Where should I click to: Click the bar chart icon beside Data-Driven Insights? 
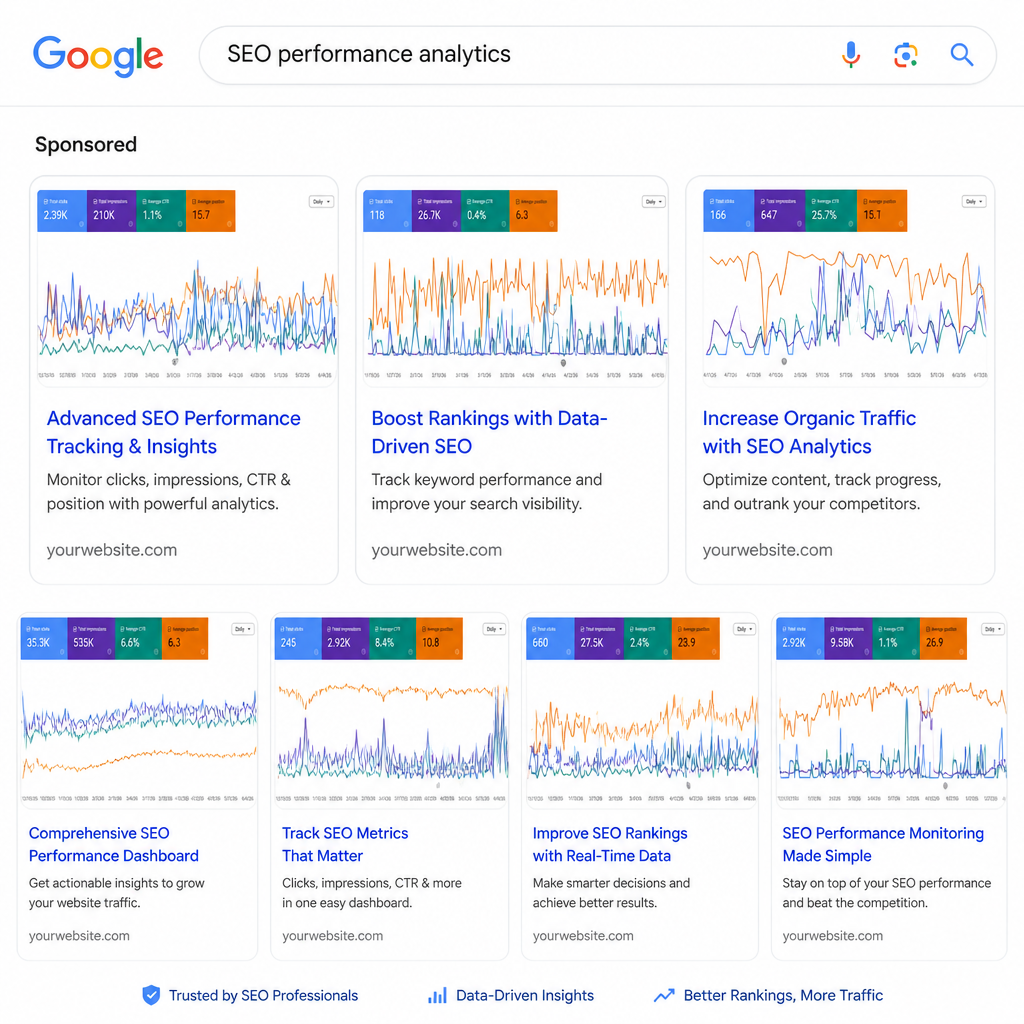[437, 995]
